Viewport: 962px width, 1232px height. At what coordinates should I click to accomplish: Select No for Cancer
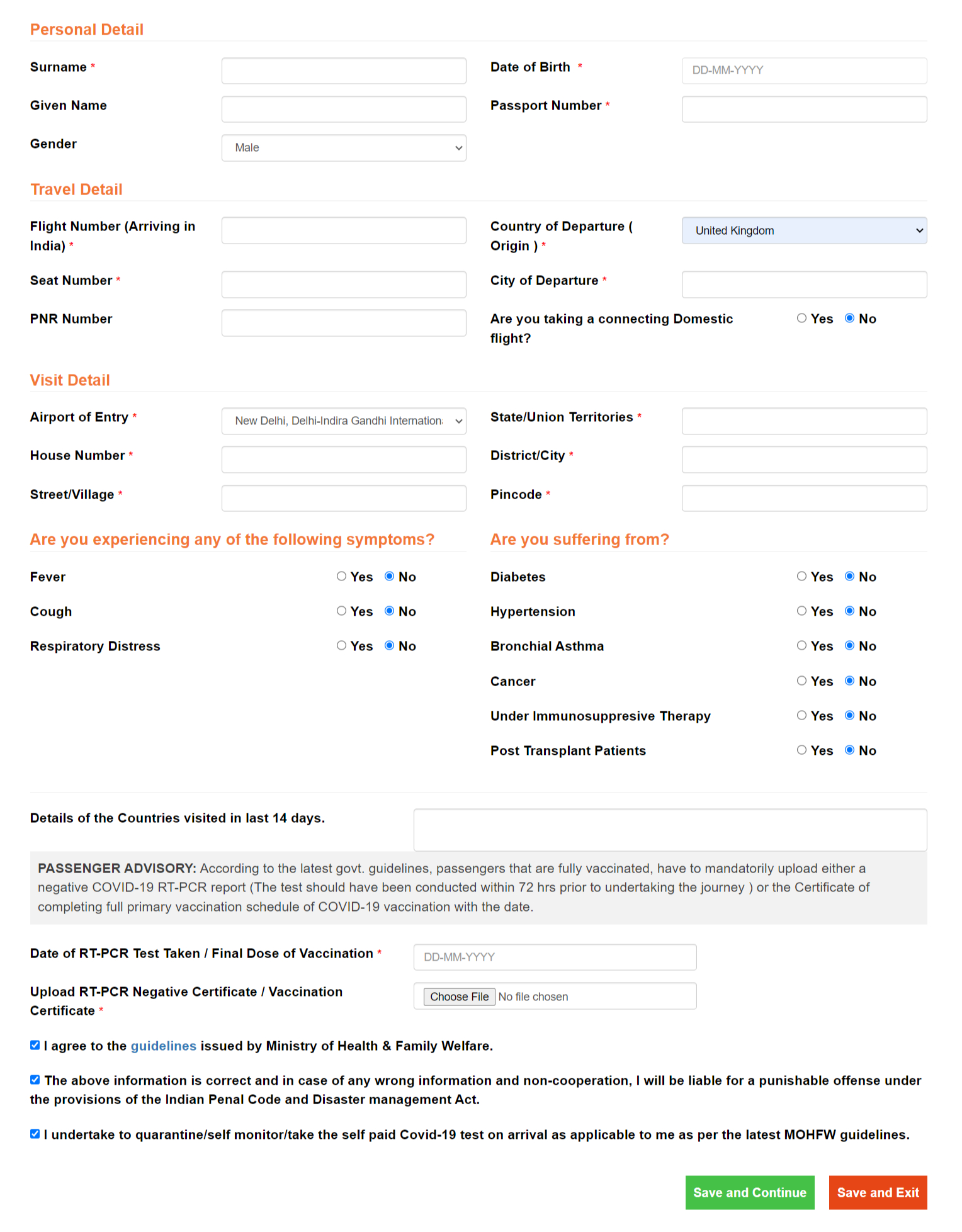pyautogui.click(x=849, y=681)
